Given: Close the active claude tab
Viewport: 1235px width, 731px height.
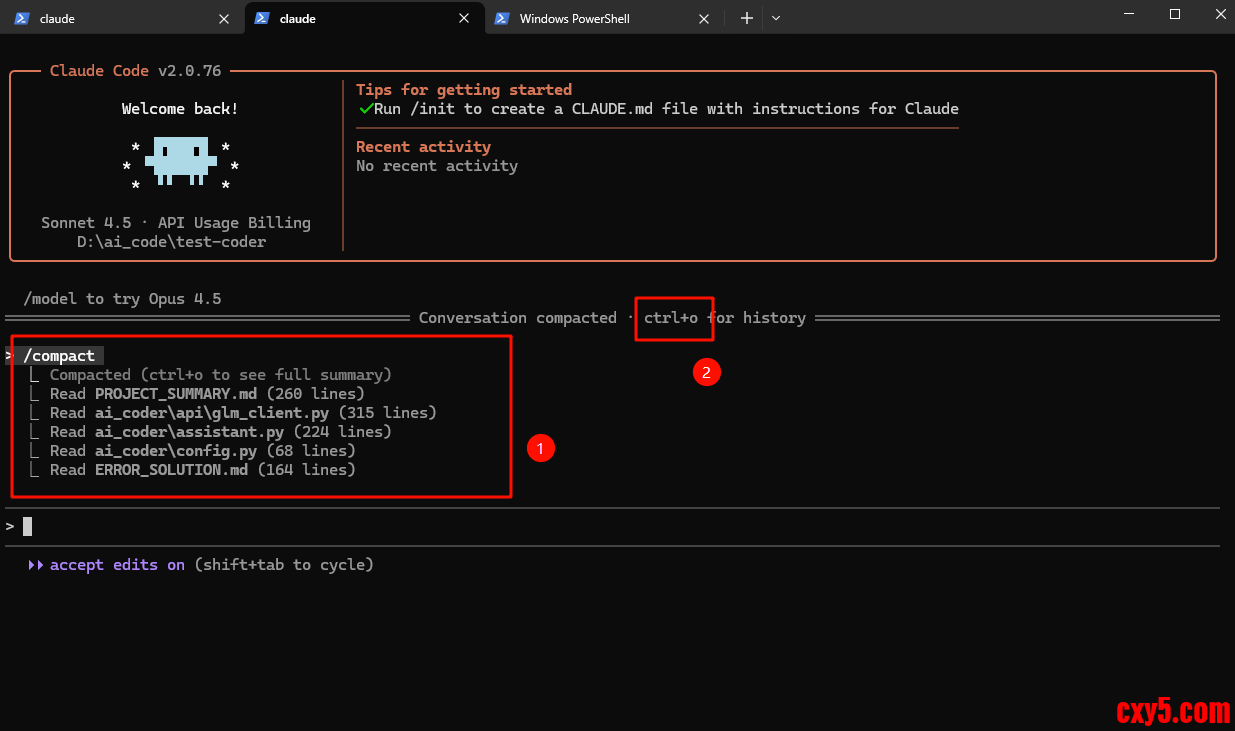Looking at the screenshot, I should (464, 18).
